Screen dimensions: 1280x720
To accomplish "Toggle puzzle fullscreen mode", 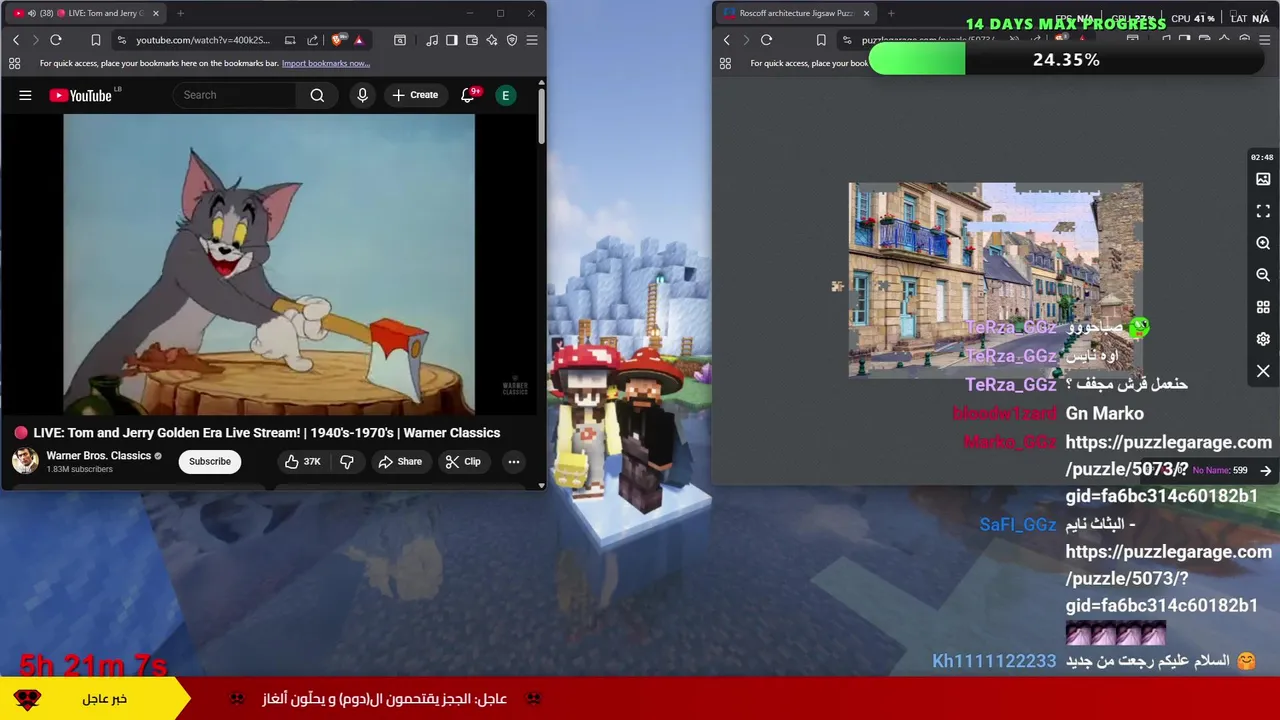I will tap(1263, 211).
